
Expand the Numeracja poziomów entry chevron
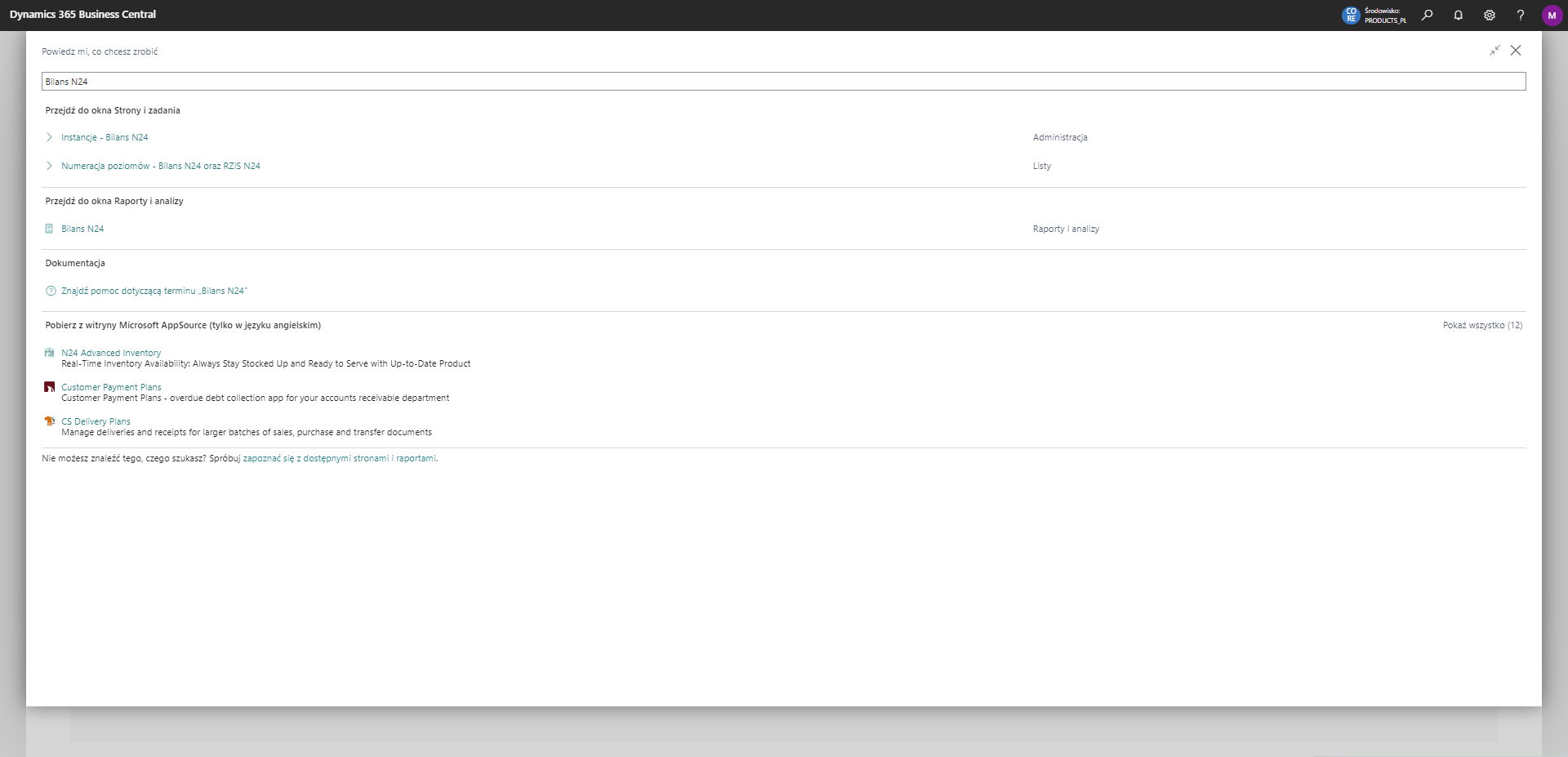click(50, 166)
